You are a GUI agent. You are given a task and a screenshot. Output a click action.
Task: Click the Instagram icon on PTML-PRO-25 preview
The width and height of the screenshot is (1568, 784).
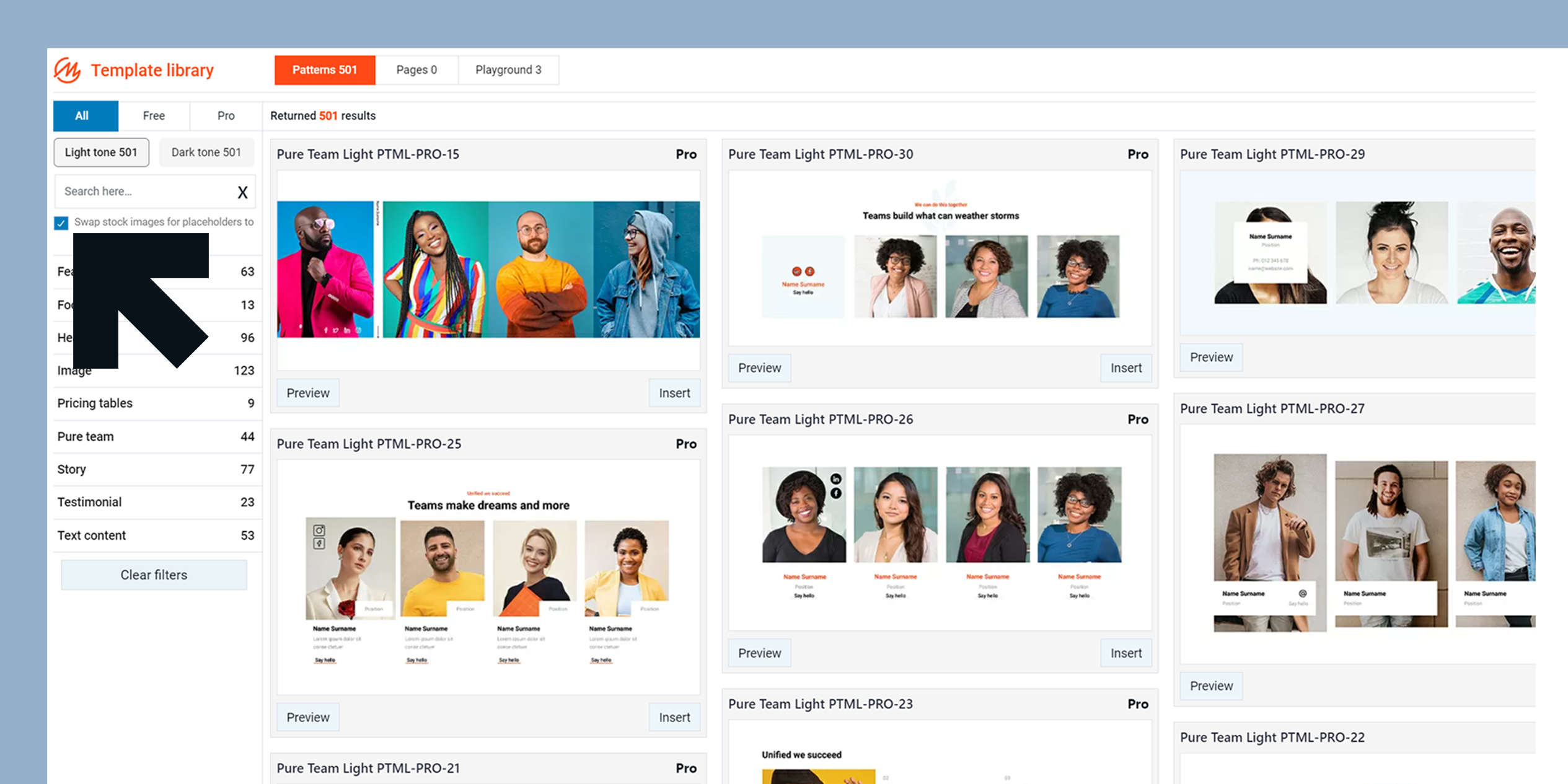click(x=319, y=531)
